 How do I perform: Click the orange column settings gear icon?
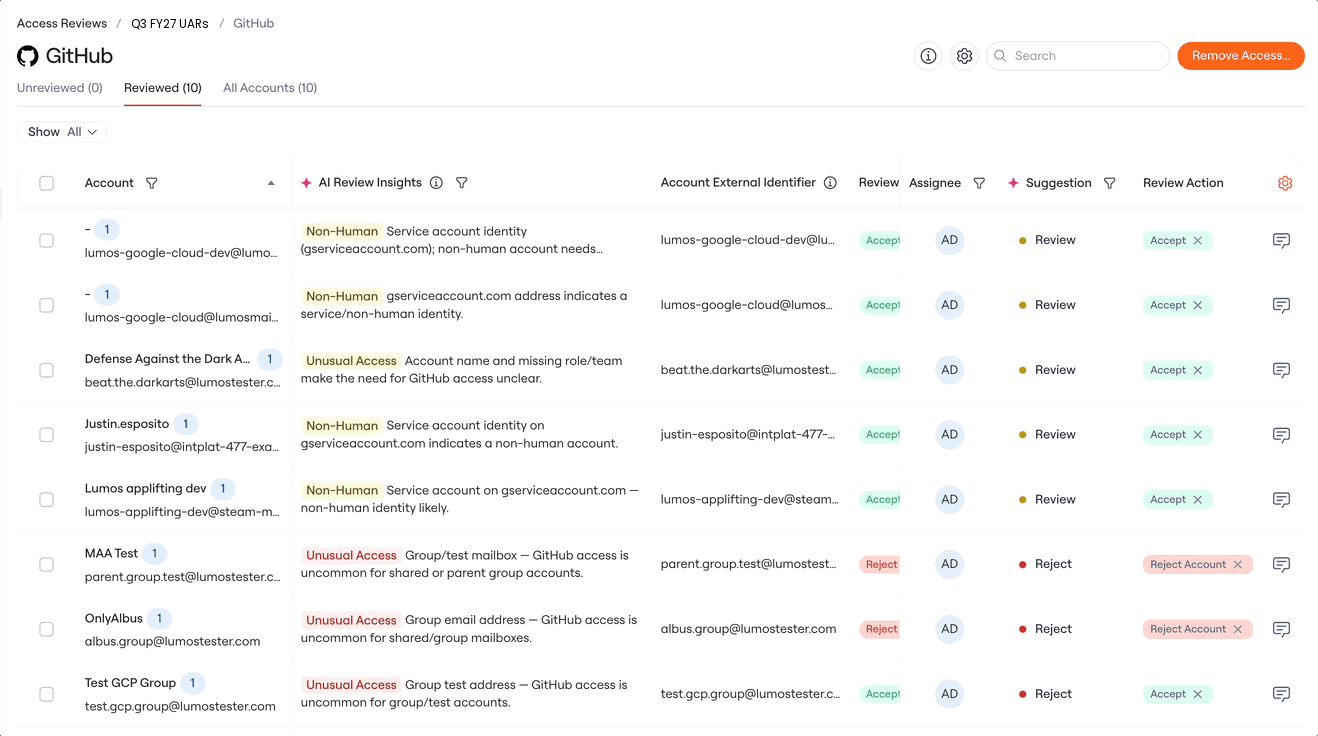point(1285,183)
